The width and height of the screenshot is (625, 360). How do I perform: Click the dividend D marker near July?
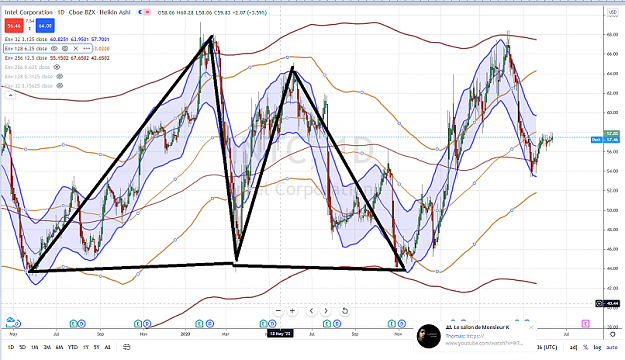tap(82, 324)
